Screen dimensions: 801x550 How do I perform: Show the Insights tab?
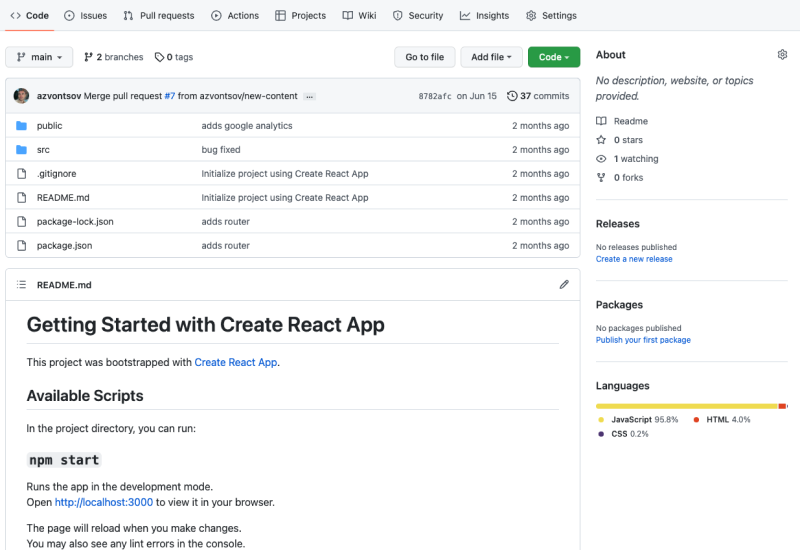point(484,15)
